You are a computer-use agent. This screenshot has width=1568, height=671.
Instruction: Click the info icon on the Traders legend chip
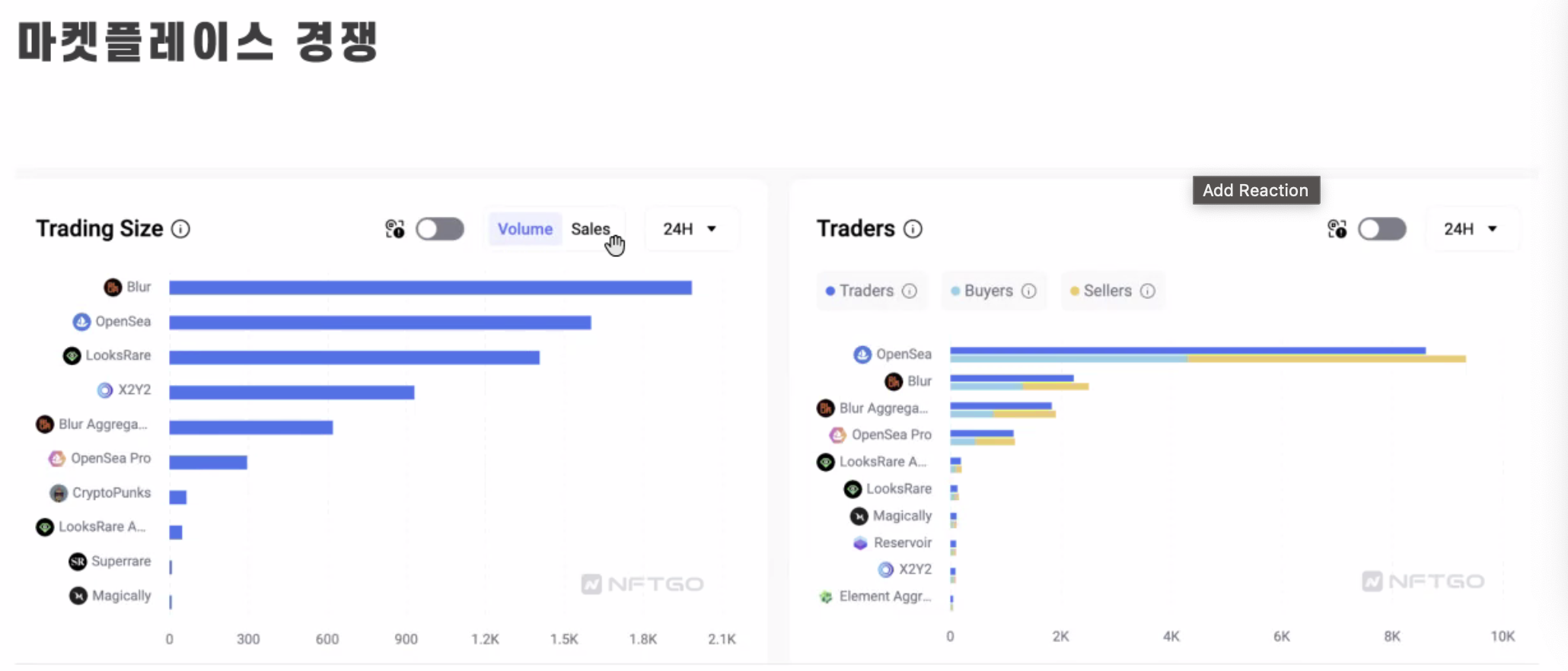(x=910, y=291)
